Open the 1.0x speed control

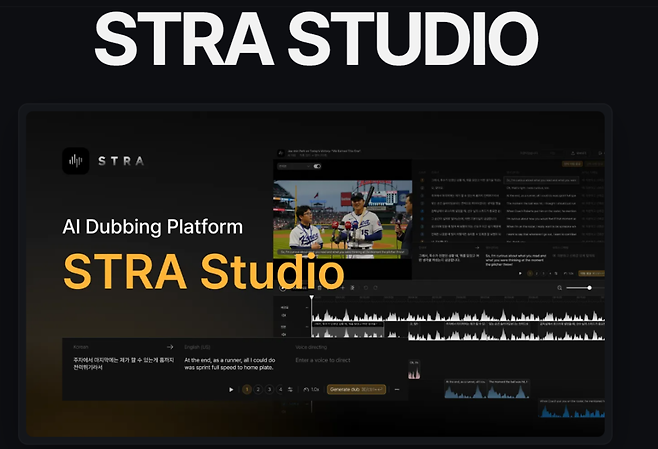tap(311, 389)
